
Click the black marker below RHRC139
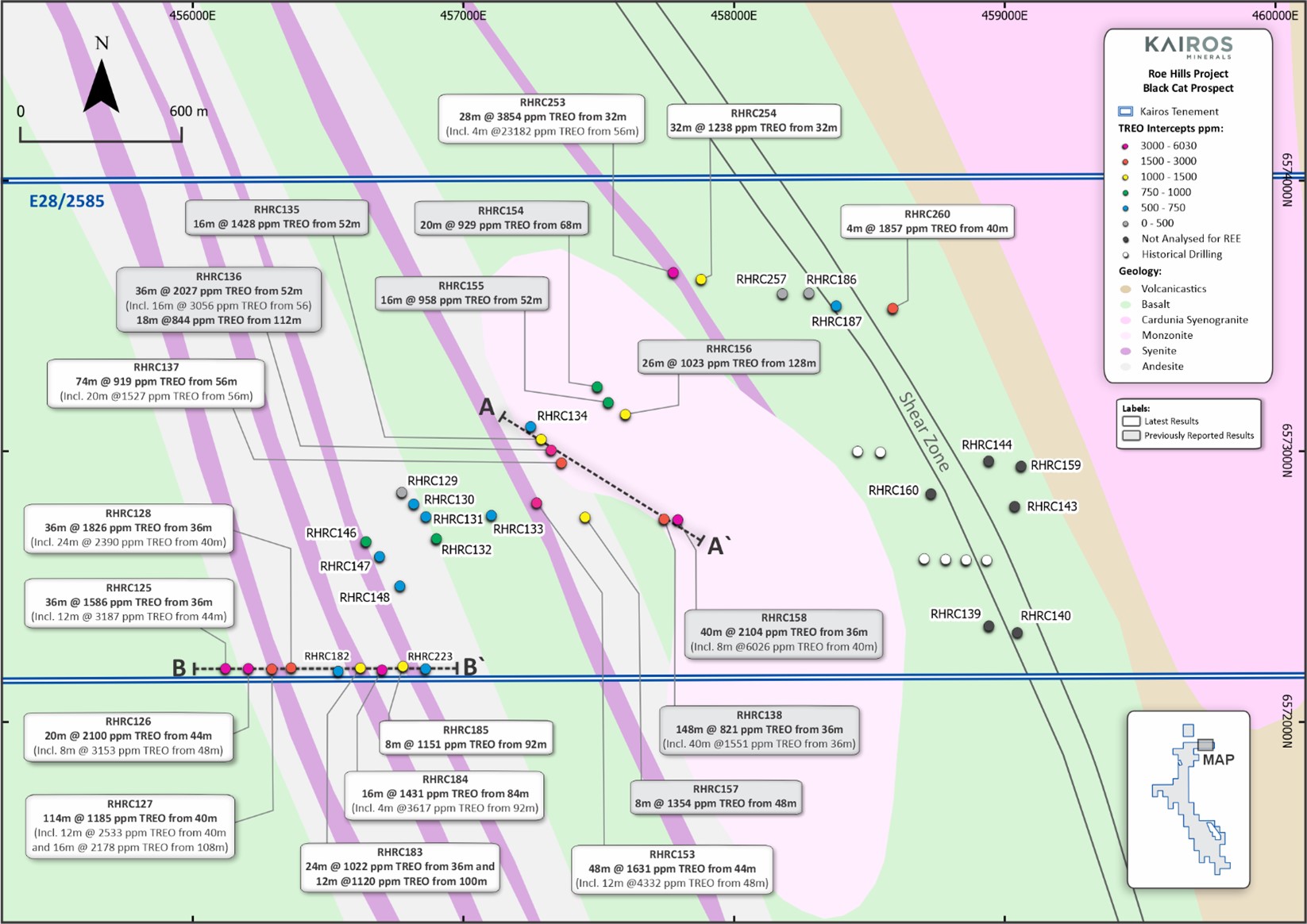tap(989, 627)
